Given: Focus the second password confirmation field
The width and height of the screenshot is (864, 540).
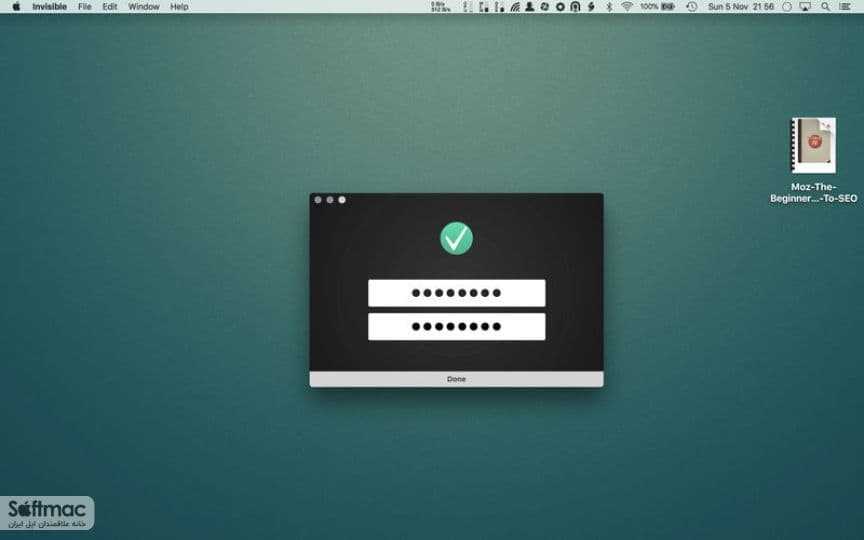Looking at the screenshot, I should [456, 327].
